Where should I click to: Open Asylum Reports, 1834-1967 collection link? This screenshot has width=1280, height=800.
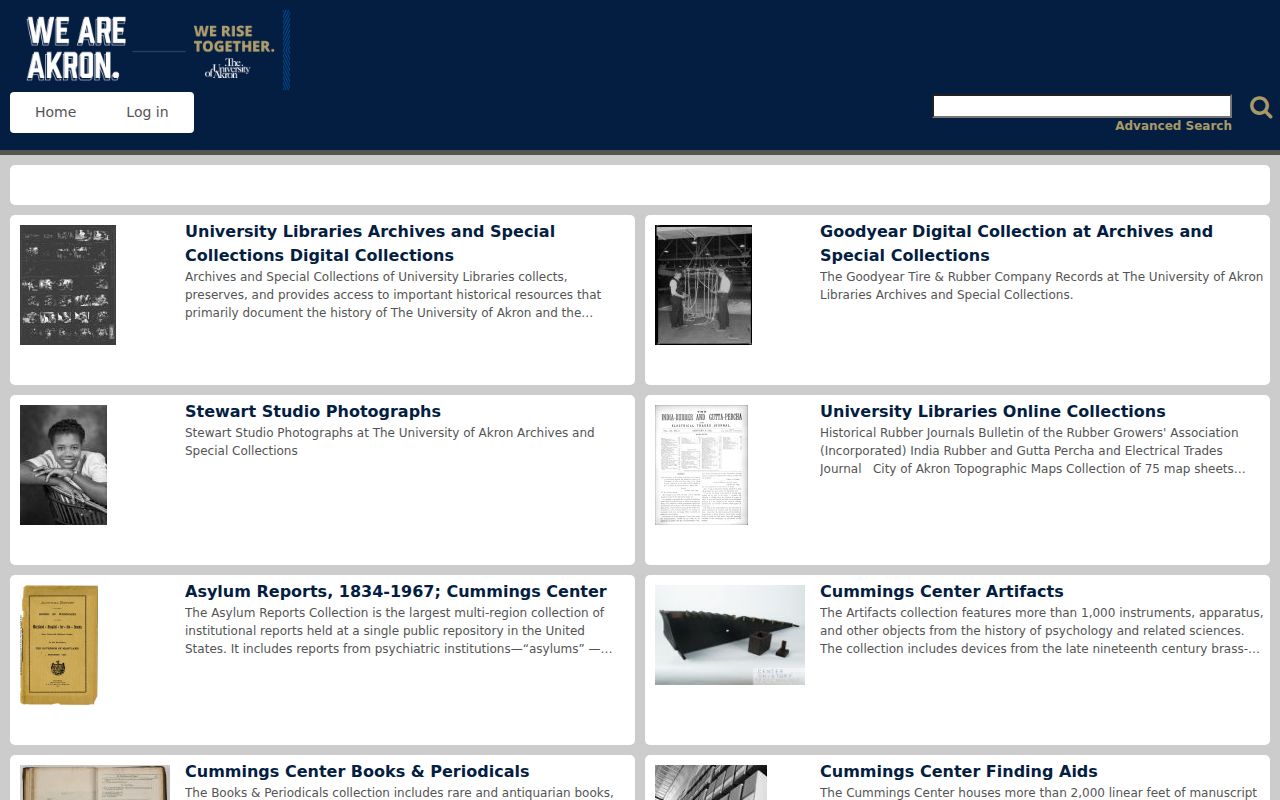[x=396, y=591]
